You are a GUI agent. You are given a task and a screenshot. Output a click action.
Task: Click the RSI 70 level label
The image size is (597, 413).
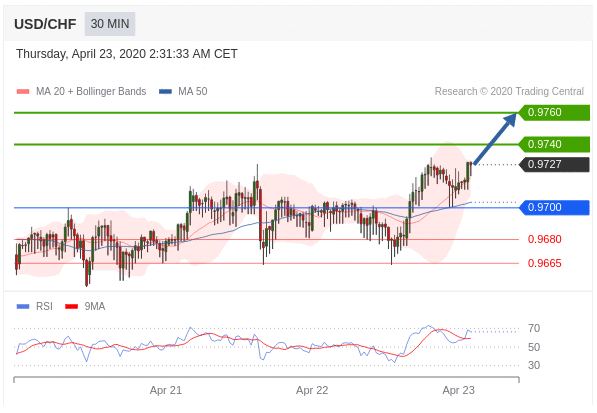(x=534, y=328)
